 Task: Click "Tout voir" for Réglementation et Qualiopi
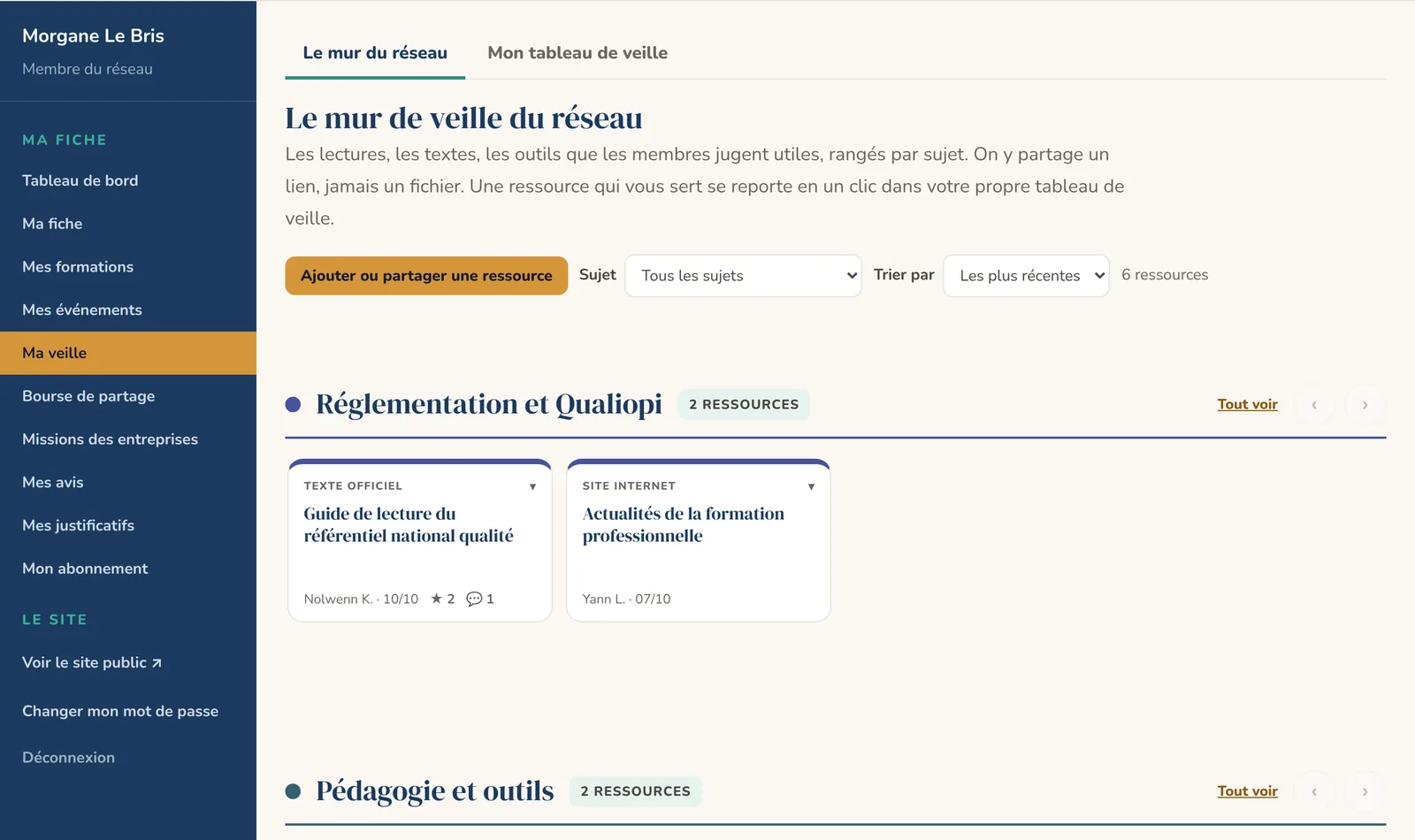1247,404
